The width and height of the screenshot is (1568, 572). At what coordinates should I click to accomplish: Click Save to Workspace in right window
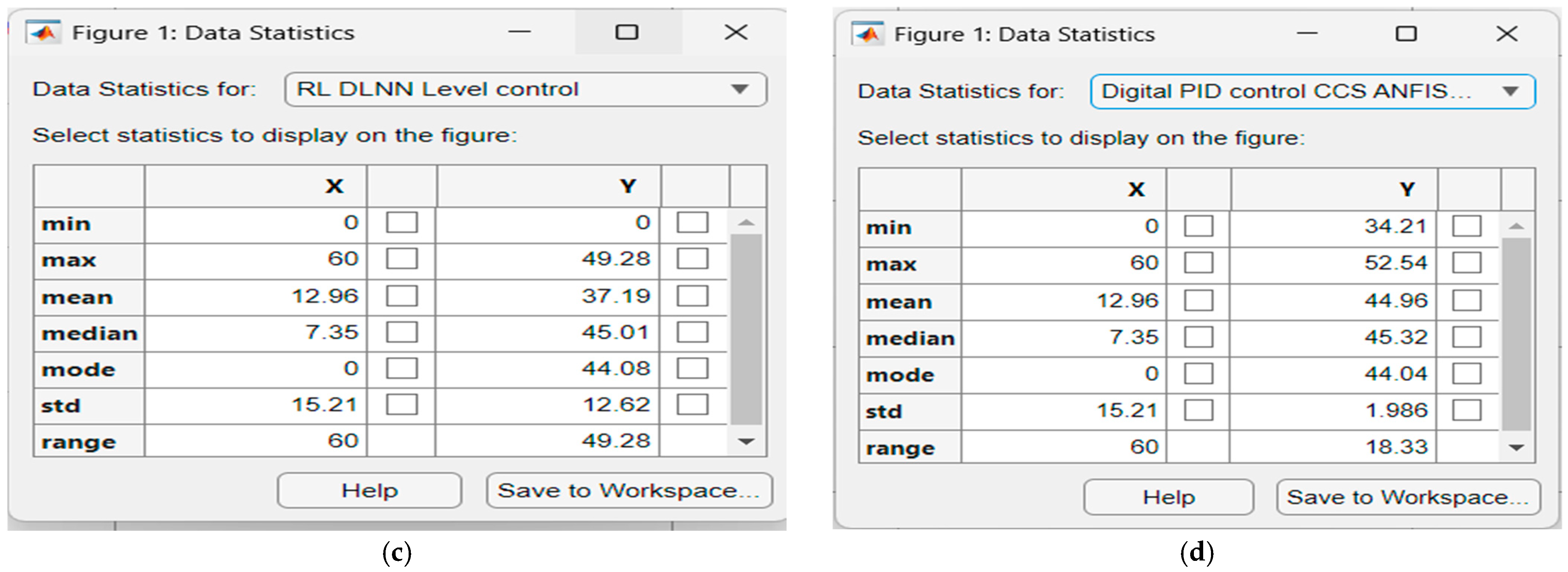[1408, 497]
